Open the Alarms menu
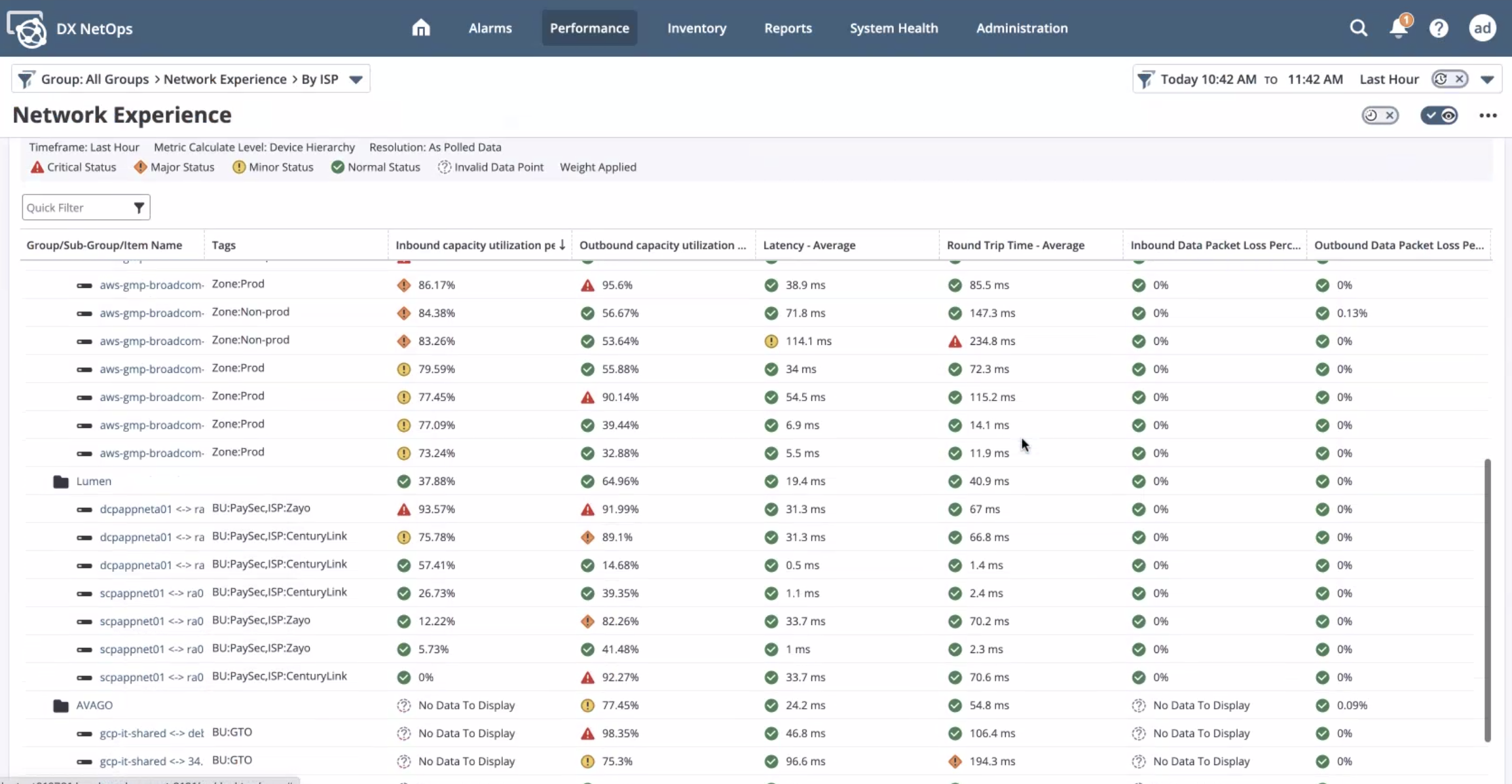Screen dimensions: 1512x784 pos(490,28)
